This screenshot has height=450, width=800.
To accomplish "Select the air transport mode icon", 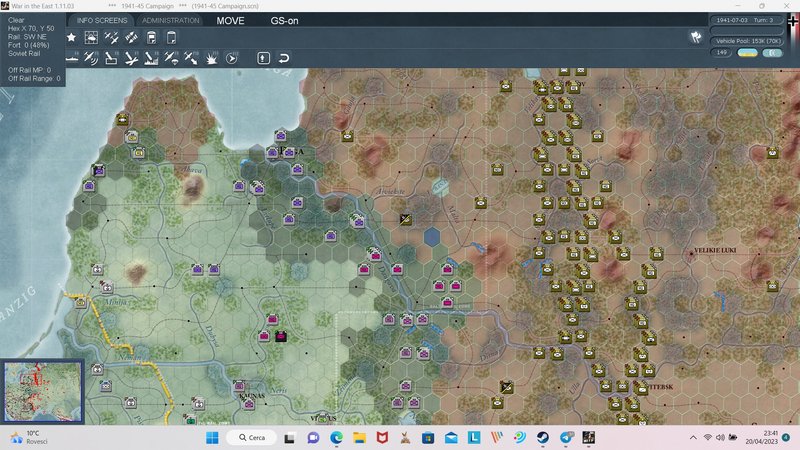I will [x=171, y=58].
